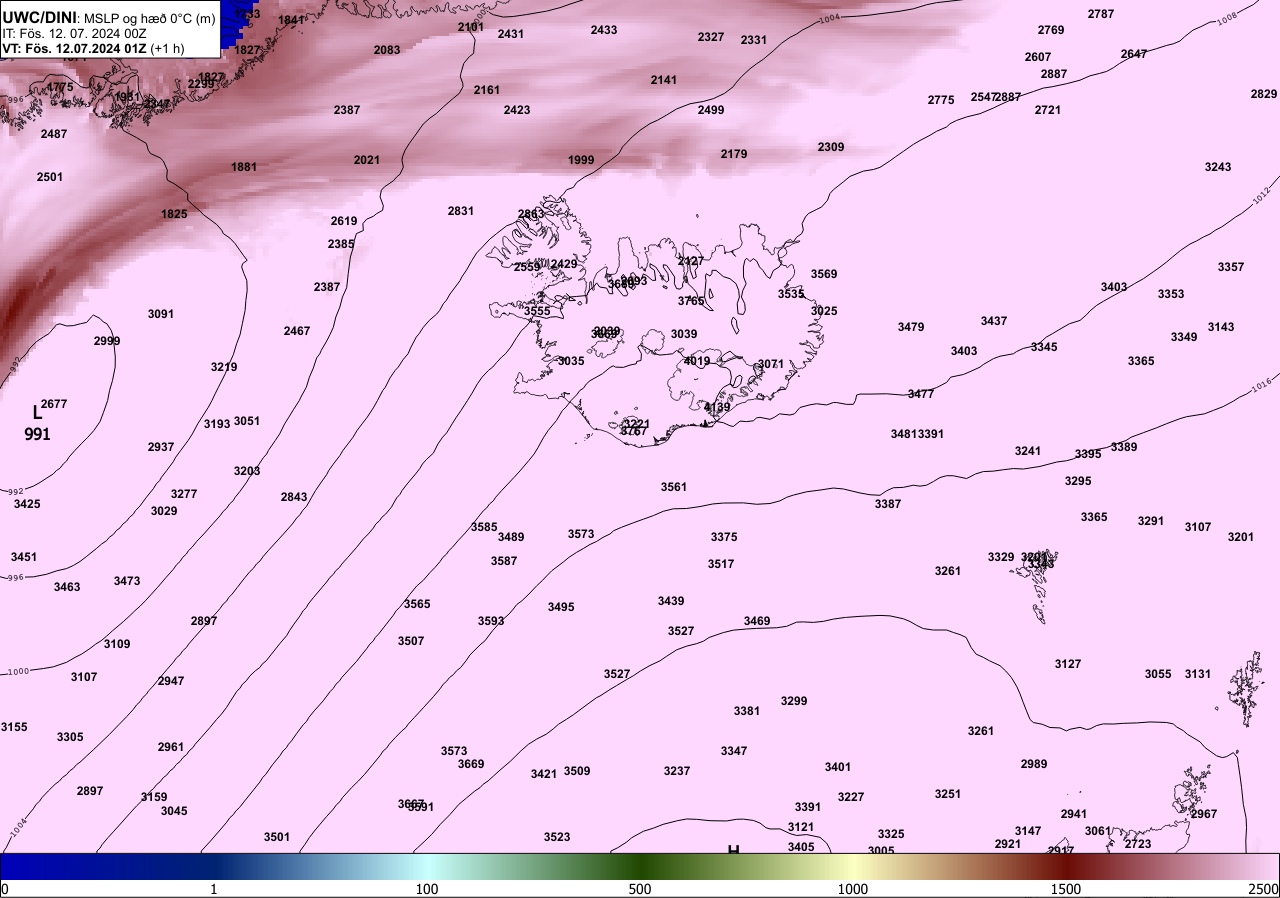Click the 991 pressure value below L
The image size is (1280, 898).
tap(38, 434)
